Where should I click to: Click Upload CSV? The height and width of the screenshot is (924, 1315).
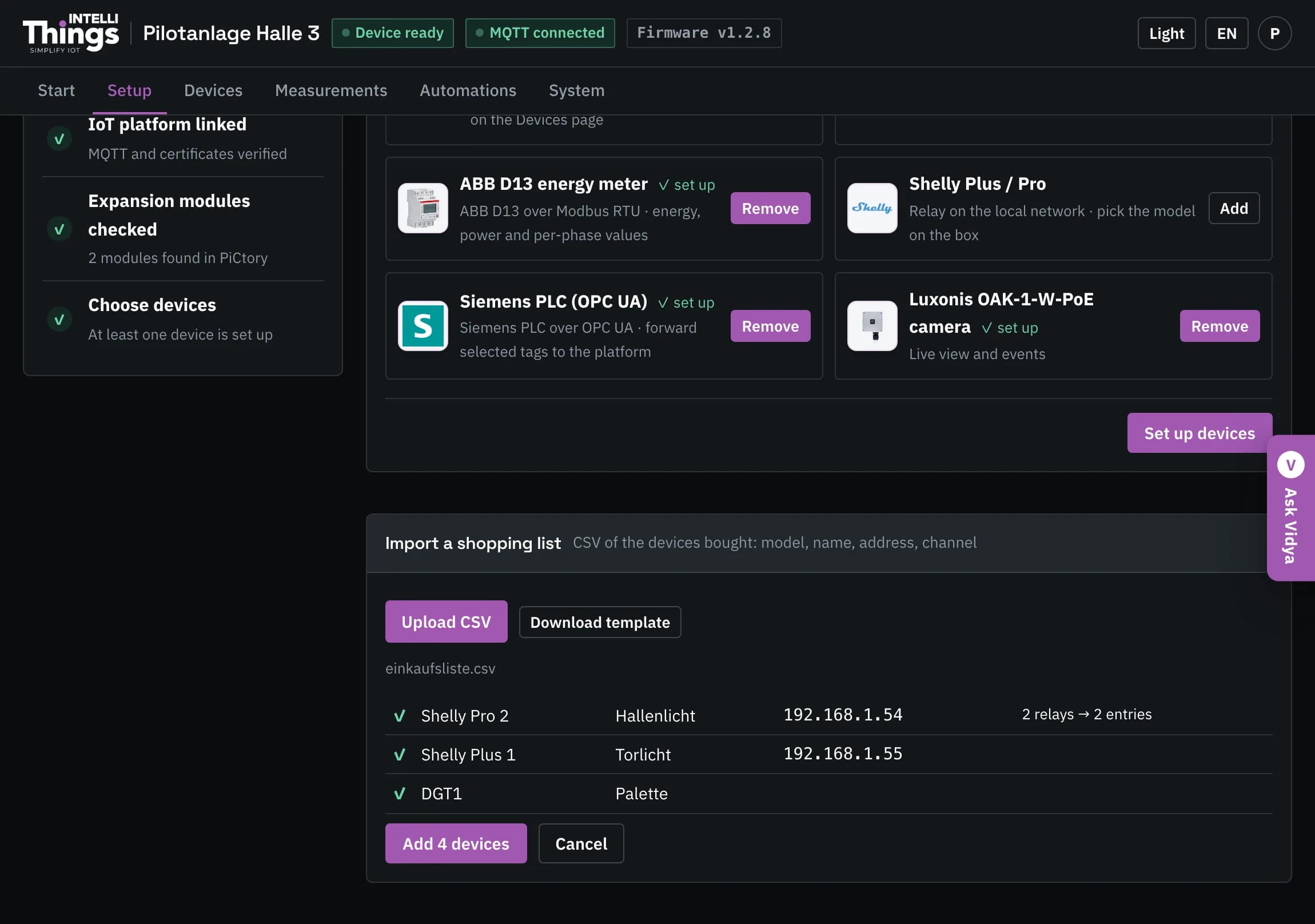click(x=446, y=622)
